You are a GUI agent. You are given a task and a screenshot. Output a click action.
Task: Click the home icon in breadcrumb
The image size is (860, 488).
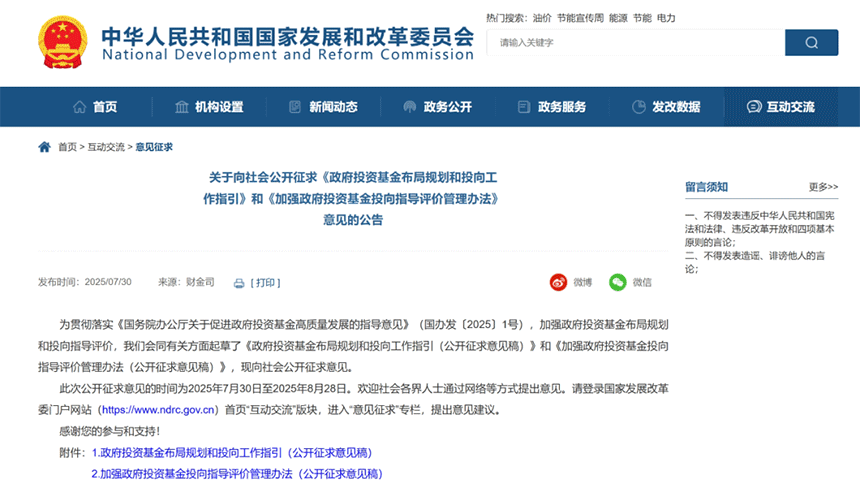pyautogui.click(x=44, y=147)
